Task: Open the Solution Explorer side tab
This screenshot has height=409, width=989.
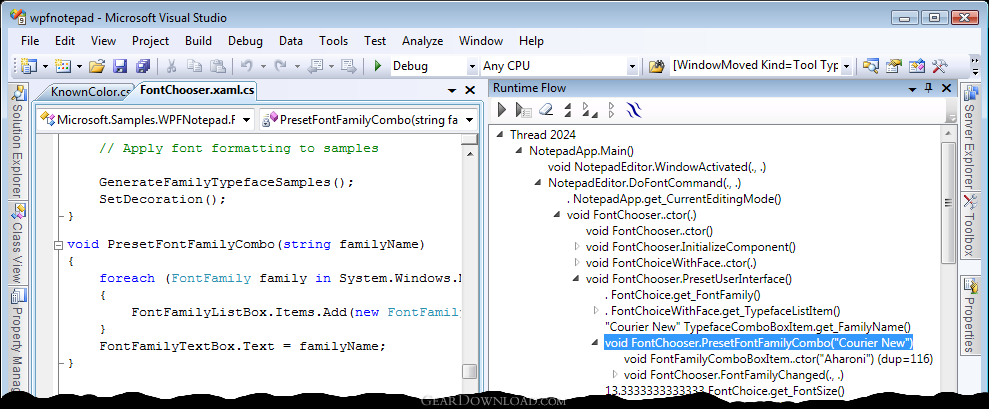Action: coord(18,141)
